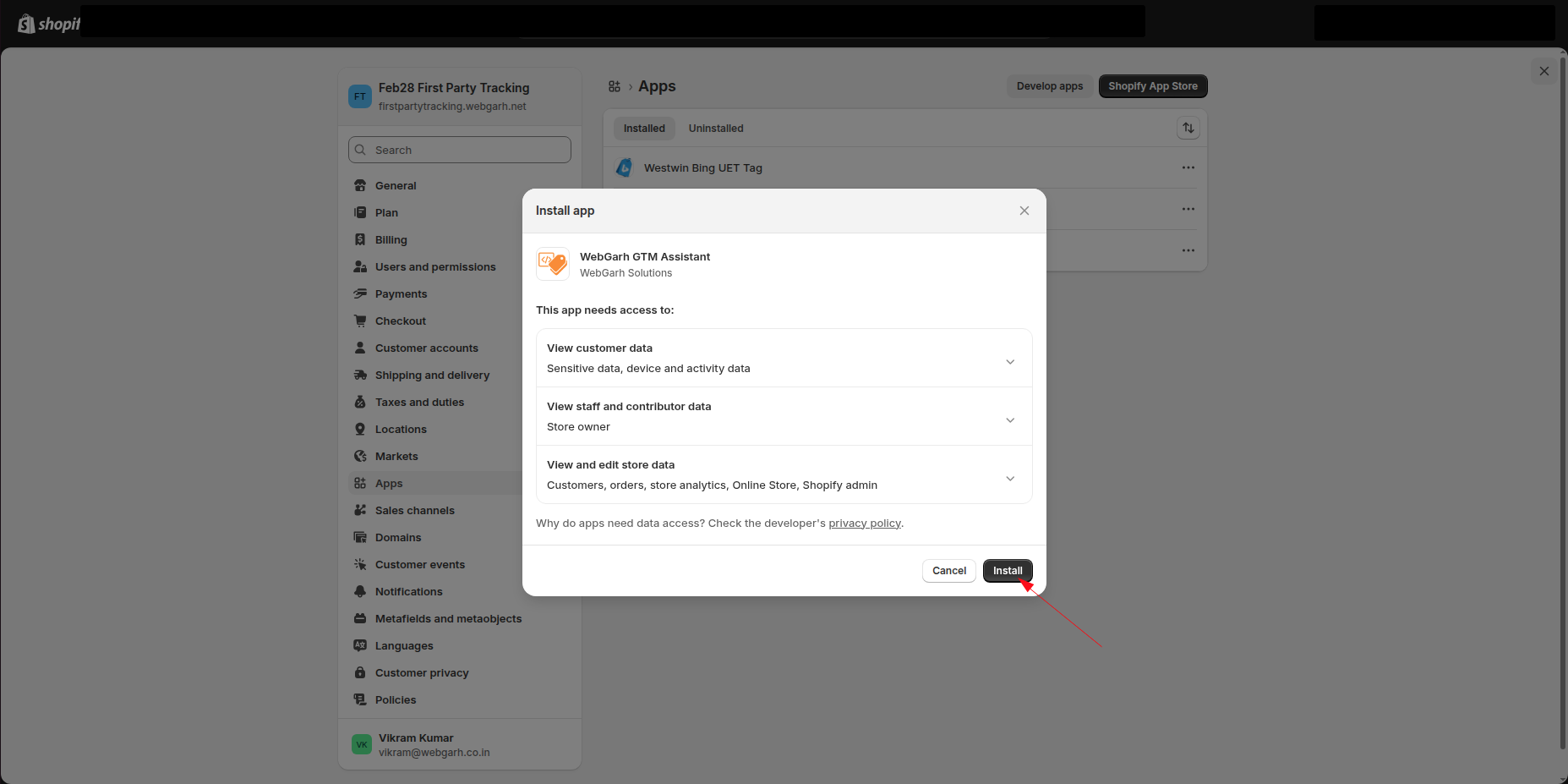This screenshot has width=1568, height=784.
Task: Click the Plan icon in sidebar
Action: click(360, 212)
